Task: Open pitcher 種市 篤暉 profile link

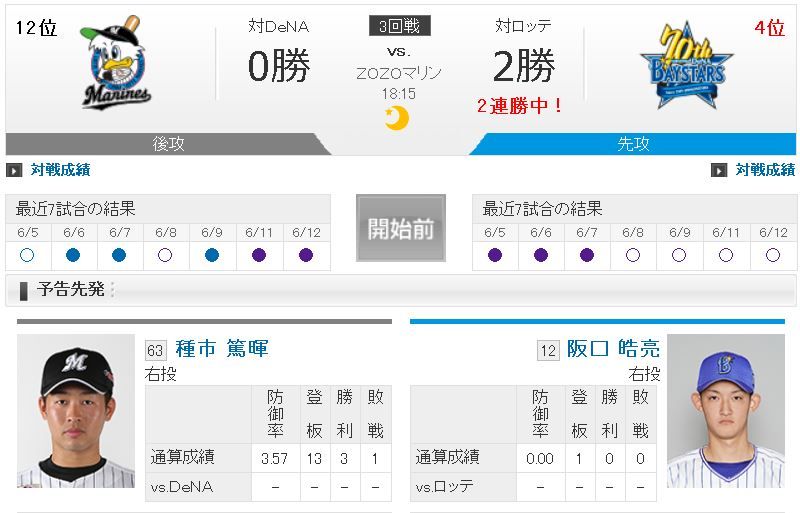Action: (x=222, y=349)
